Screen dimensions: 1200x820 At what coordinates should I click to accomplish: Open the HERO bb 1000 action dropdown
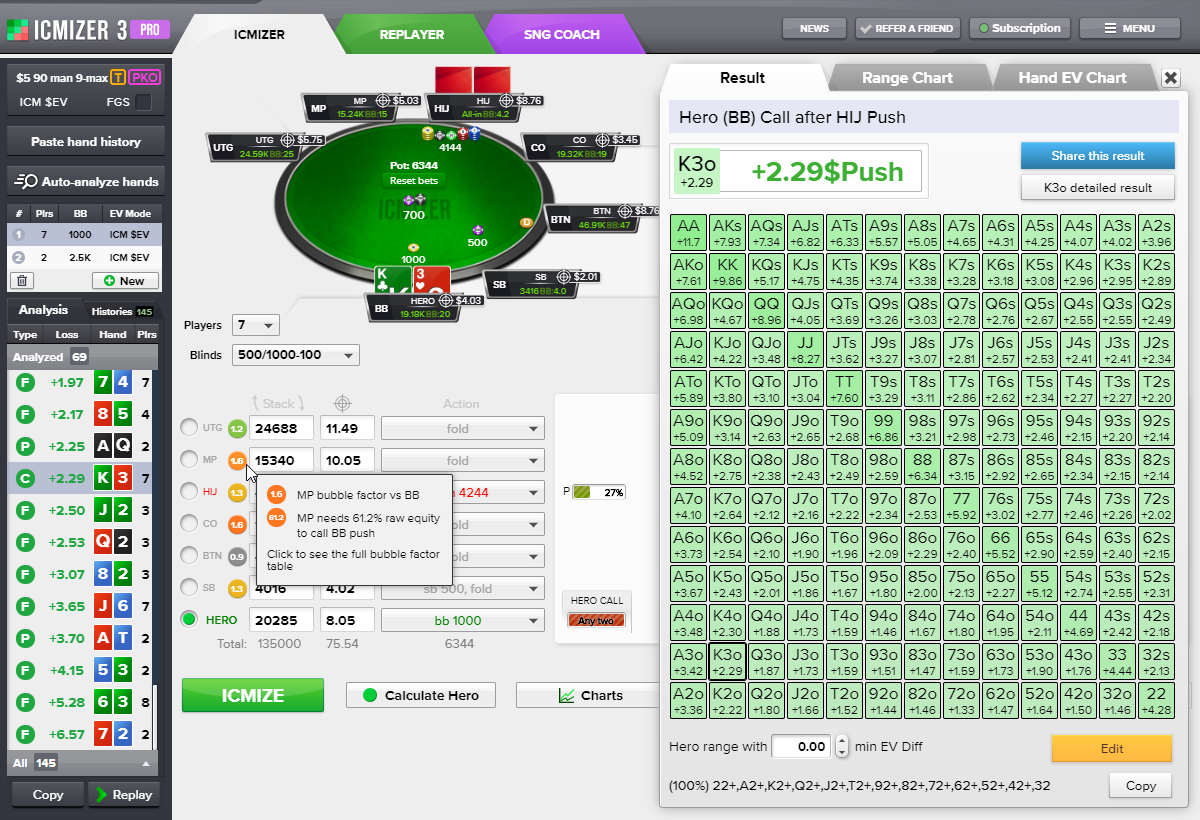coord(463,621)
